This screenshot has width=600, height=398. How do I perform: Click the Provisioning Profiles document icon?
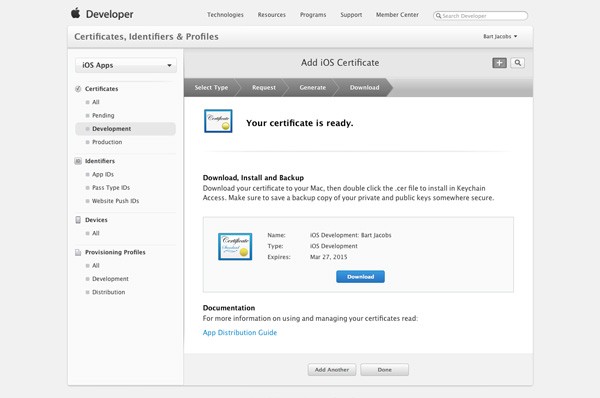pyautogui.click(x=78, y=252)
